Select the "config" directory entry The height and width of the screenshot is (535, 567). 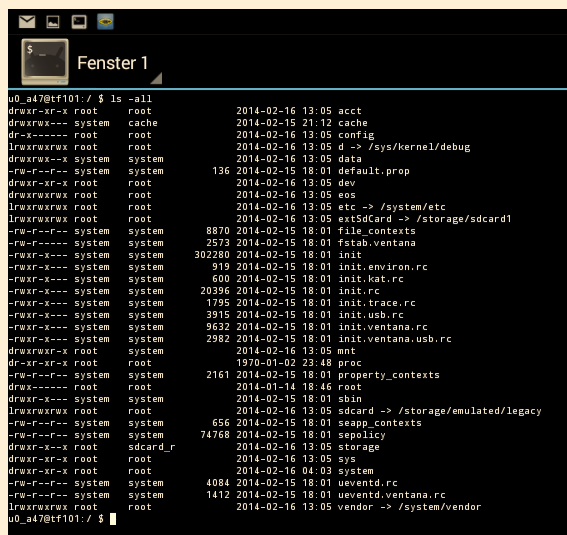356,135
